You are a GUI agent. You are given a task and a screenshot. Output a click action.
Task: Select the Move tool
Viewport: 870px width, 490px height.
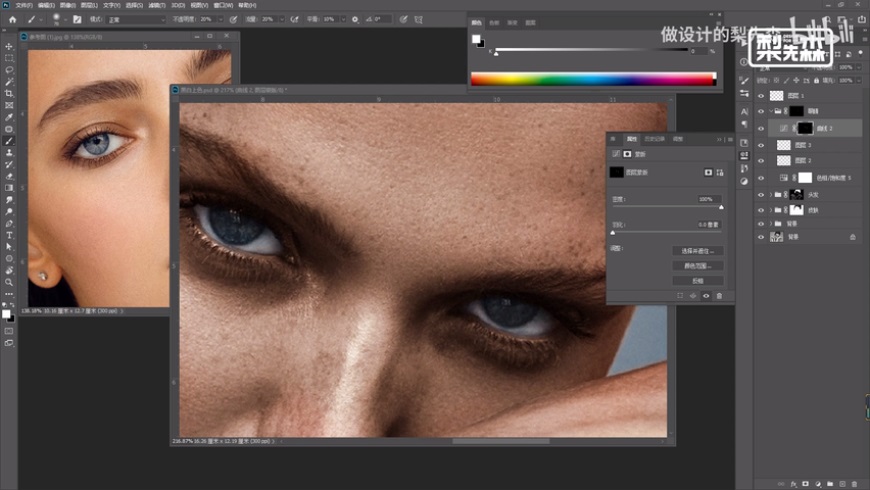point(9,46)
